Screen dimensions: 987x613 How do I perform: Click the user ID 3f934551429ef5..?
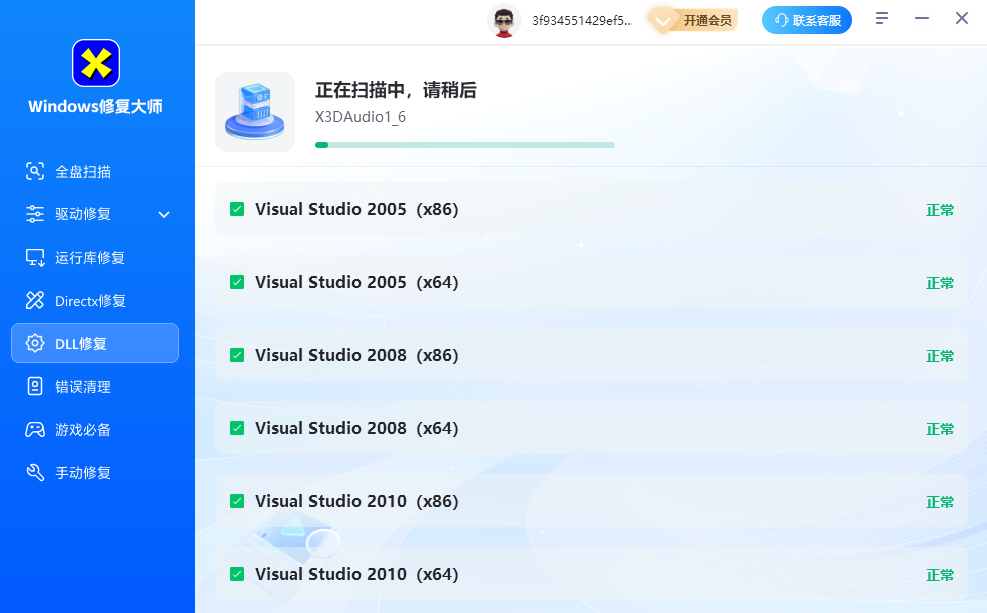582,21
